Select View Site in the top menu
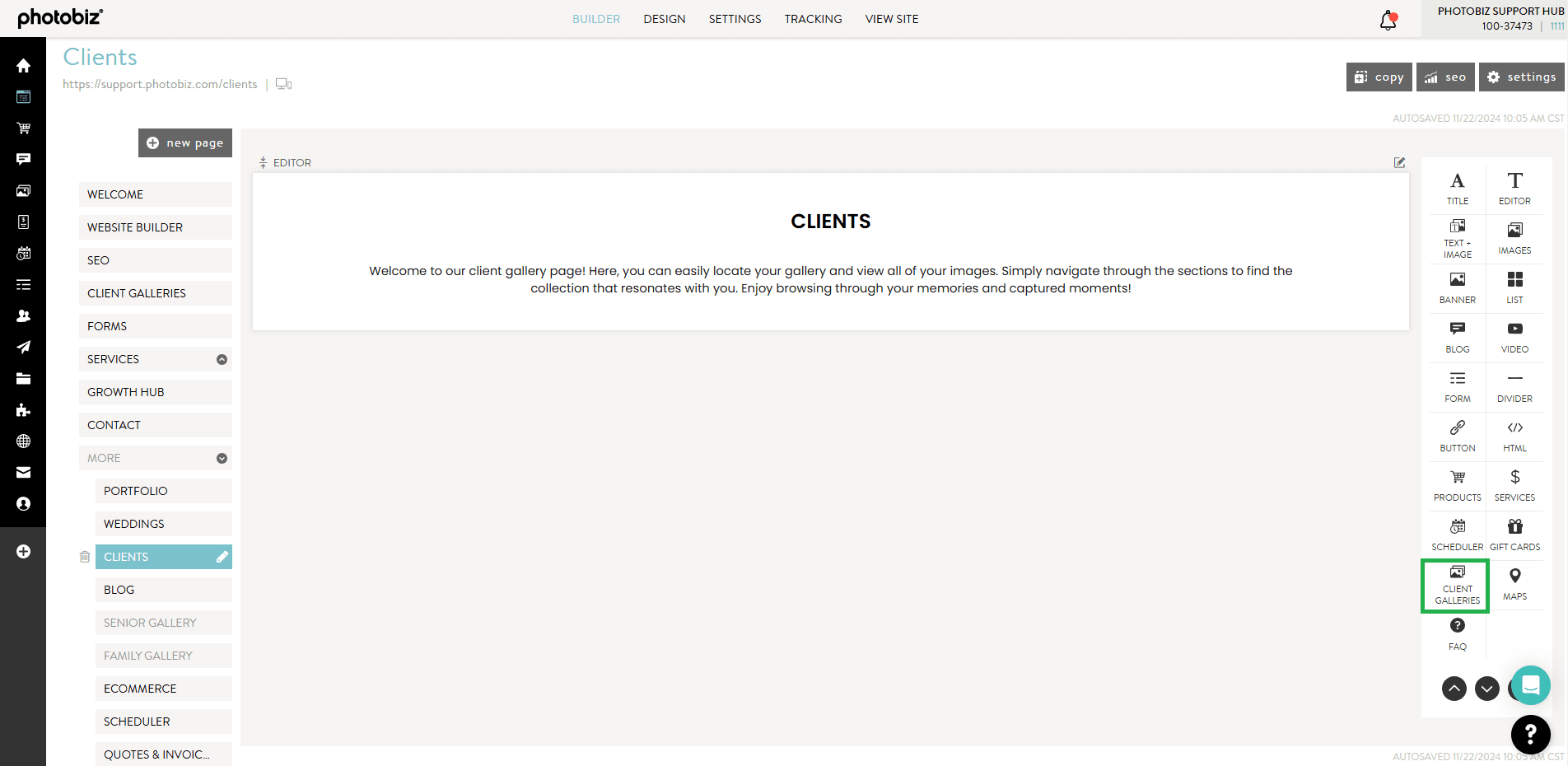Screen dimensions: 1568x766 click(892, 19)
